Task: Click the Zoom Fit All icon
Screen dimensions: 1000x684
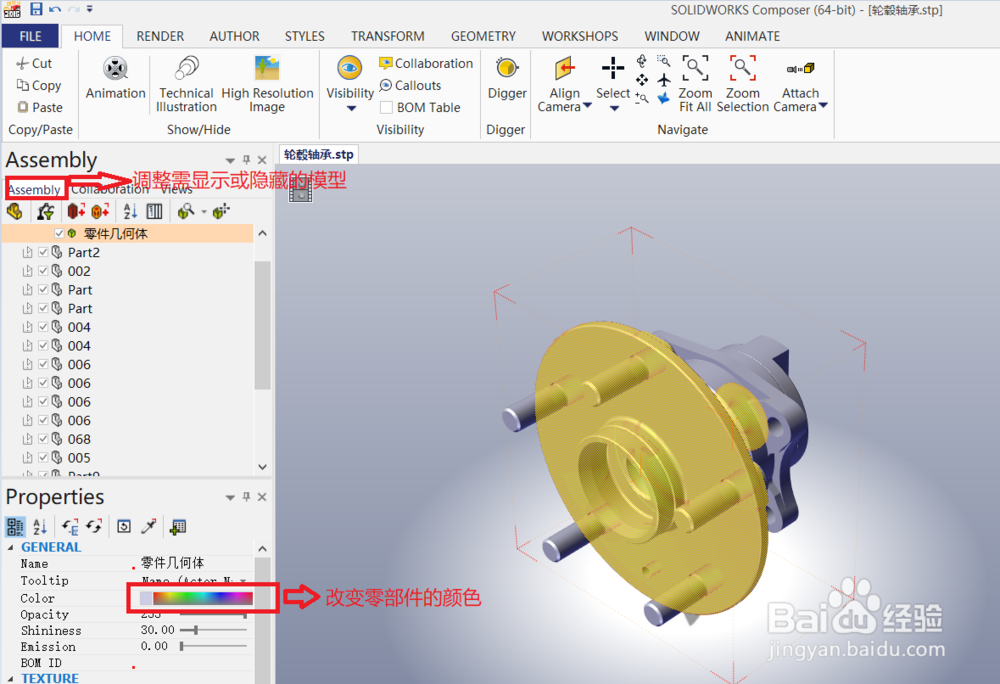Action: click(x=695, y=68)
